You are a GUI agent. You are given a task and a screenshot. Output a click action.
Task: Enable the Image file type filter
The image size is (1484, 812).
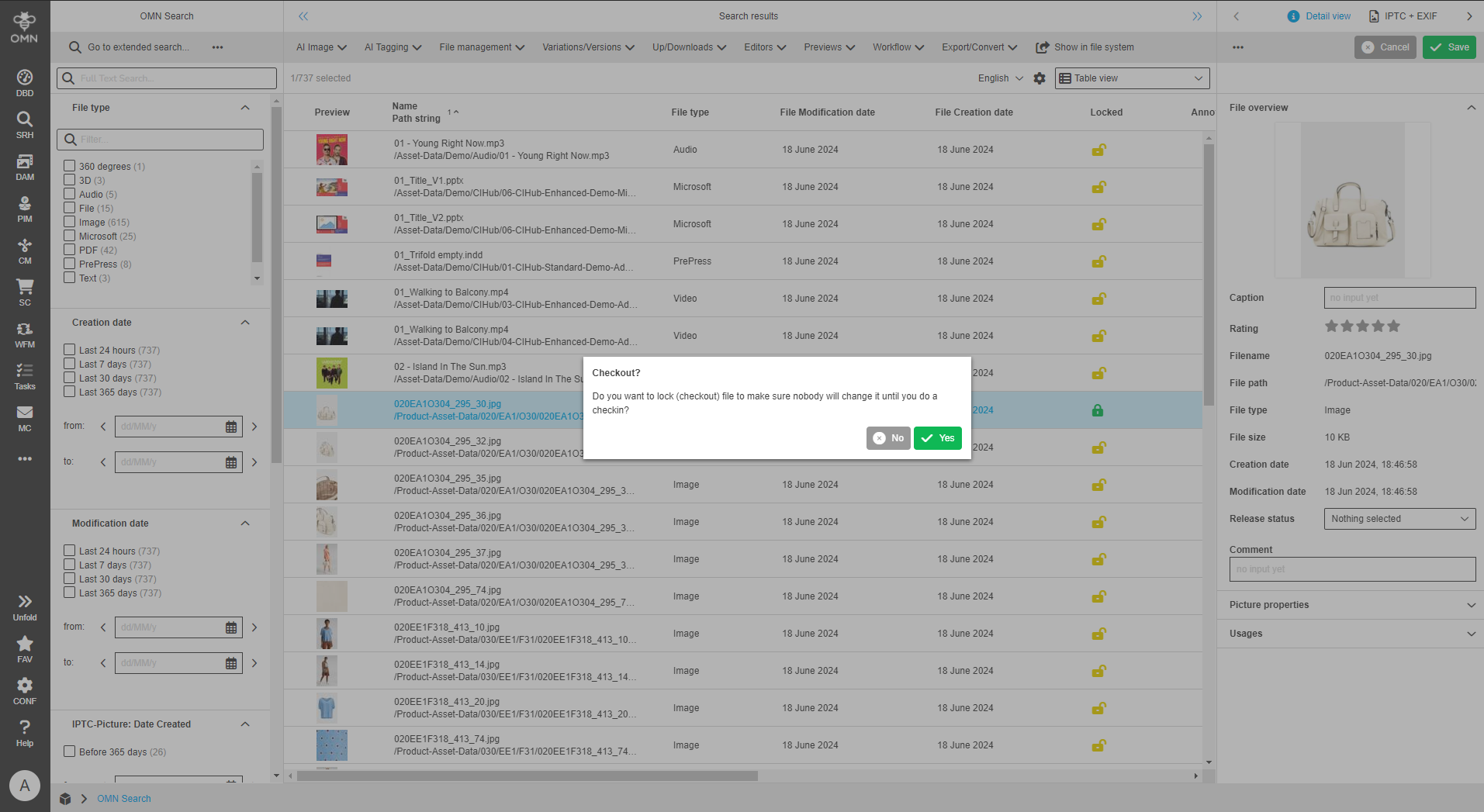pyautogui.click(x=69, y=222)
